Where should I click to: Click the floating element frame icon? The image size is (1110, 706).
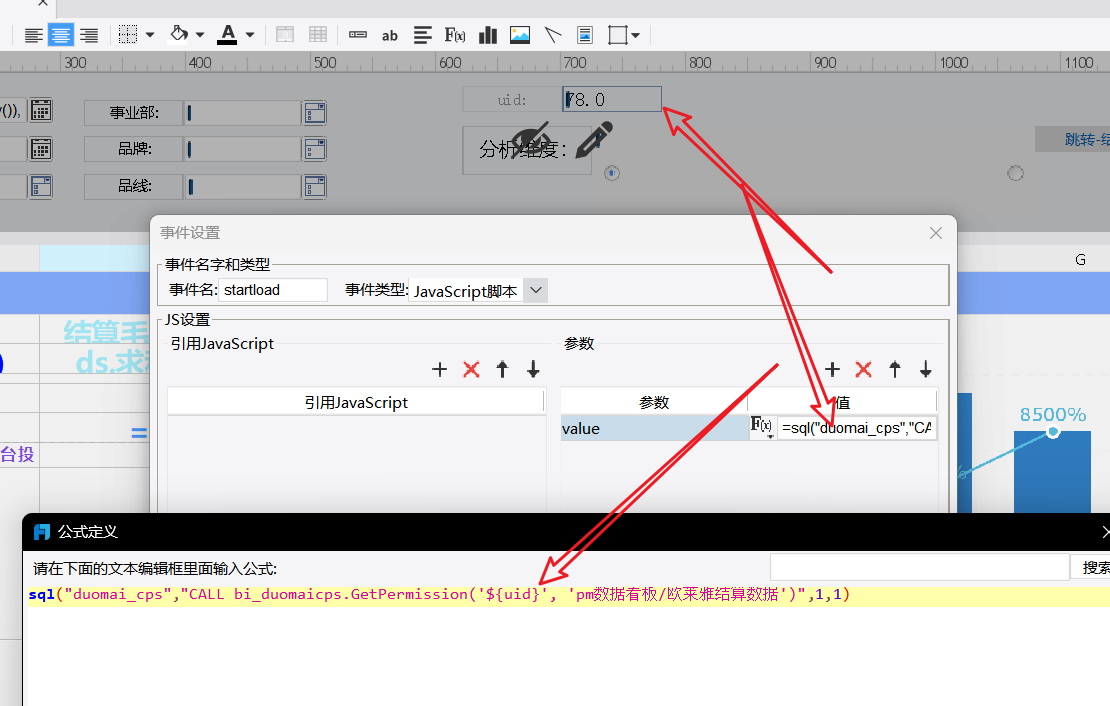click(x=617, y=35)
